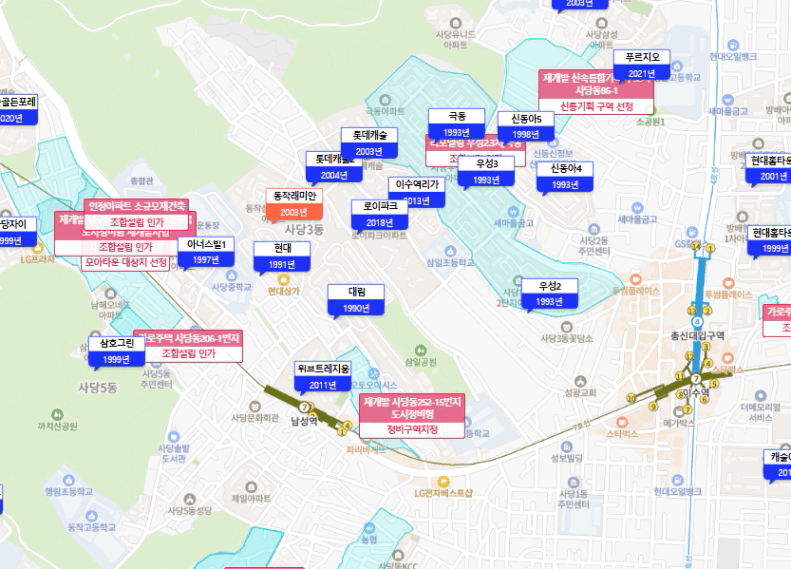Select the 삼일초등학교 school icon
Image resolution: width=791 pixels, height=569 pixels.
click(450, 251)
